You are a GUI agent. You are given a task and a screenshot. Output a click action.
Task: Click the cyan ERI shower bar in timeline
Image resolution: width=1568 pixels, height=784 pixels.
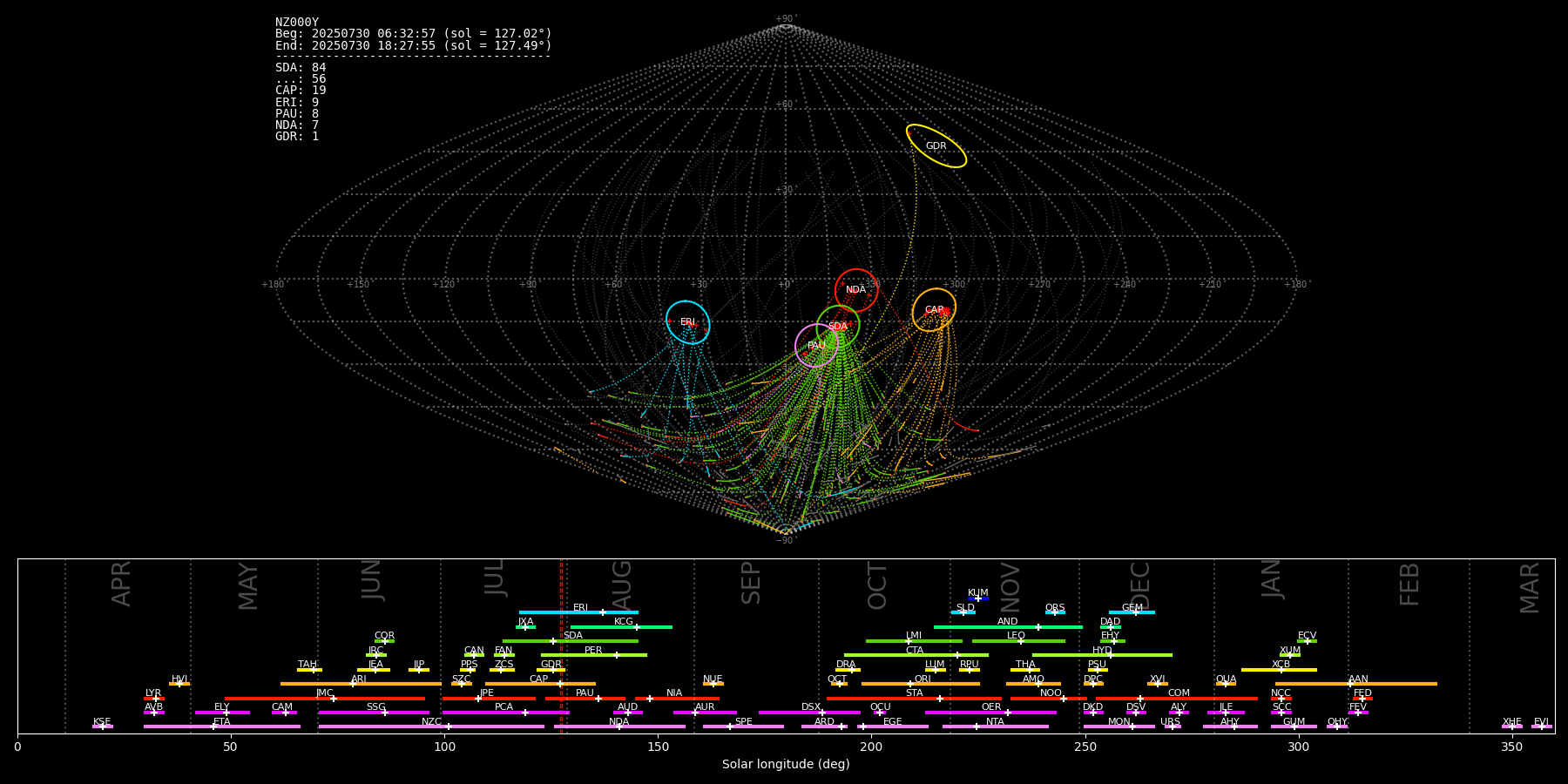coord(578,612)
